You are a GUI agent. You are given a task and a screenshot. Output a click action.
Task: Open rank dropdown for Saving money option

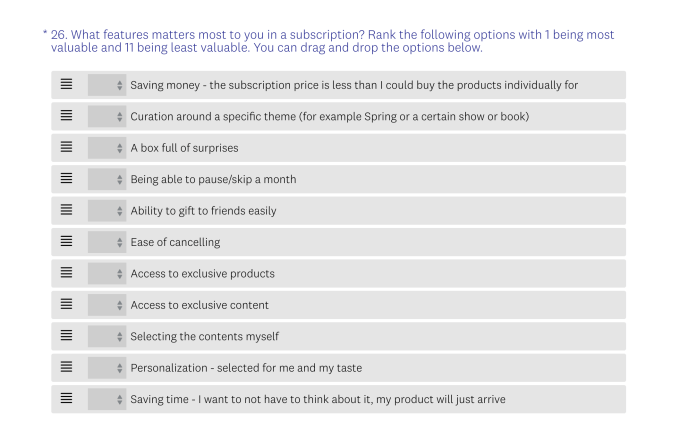(x=107, y=85)
